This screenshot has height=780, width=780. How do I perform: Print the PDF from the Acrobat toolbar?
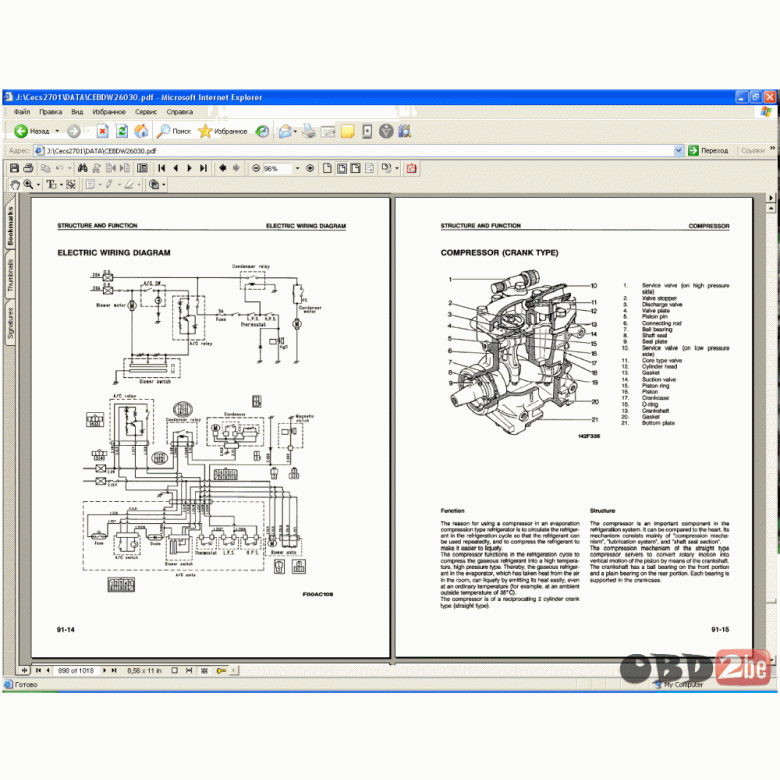[28, 168]
